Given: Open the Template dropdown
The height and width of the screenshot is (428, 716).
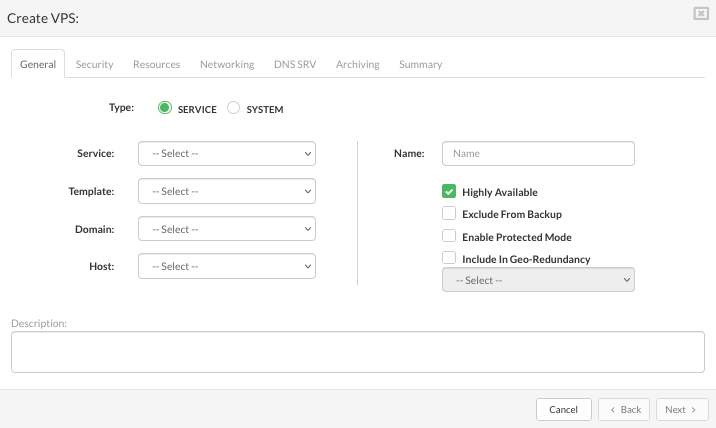Looking at the screenshot, I should click(x=227, y=191).
